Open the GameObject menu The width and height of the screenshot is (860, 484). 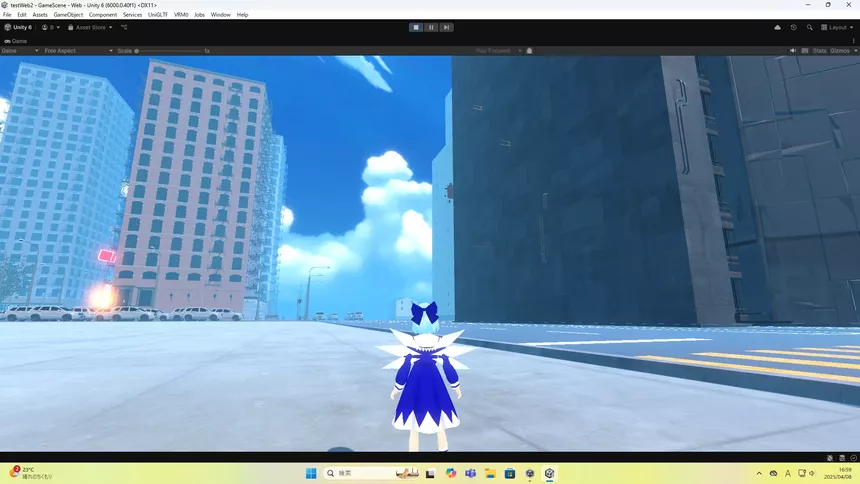(68, 15)
